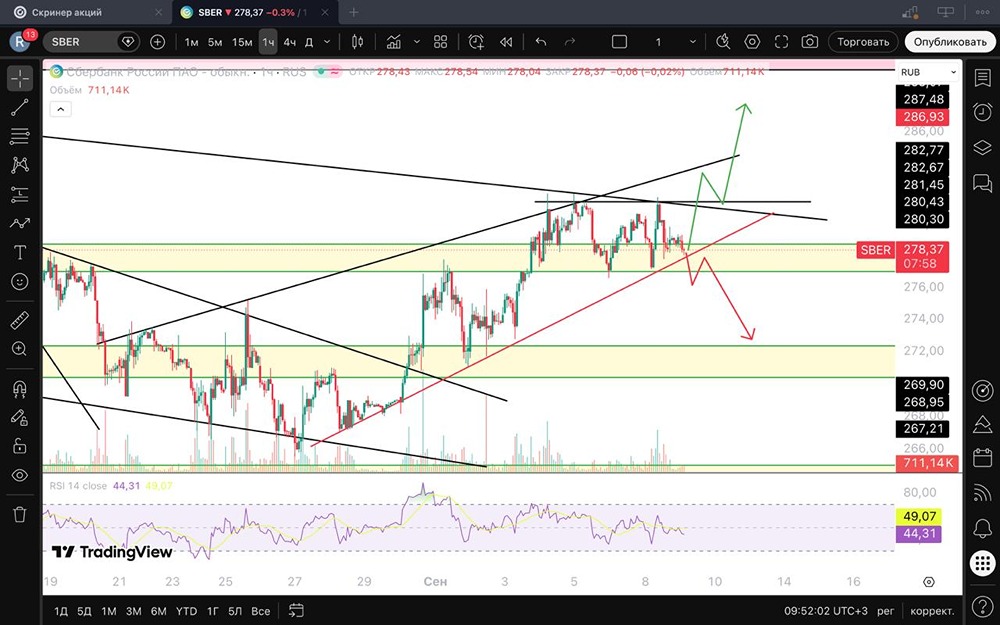Viewport: 1000px width, 625px height.
Task: Open the candlestick chart type selector
Action: pyautogui.click(x=358, y=42)
